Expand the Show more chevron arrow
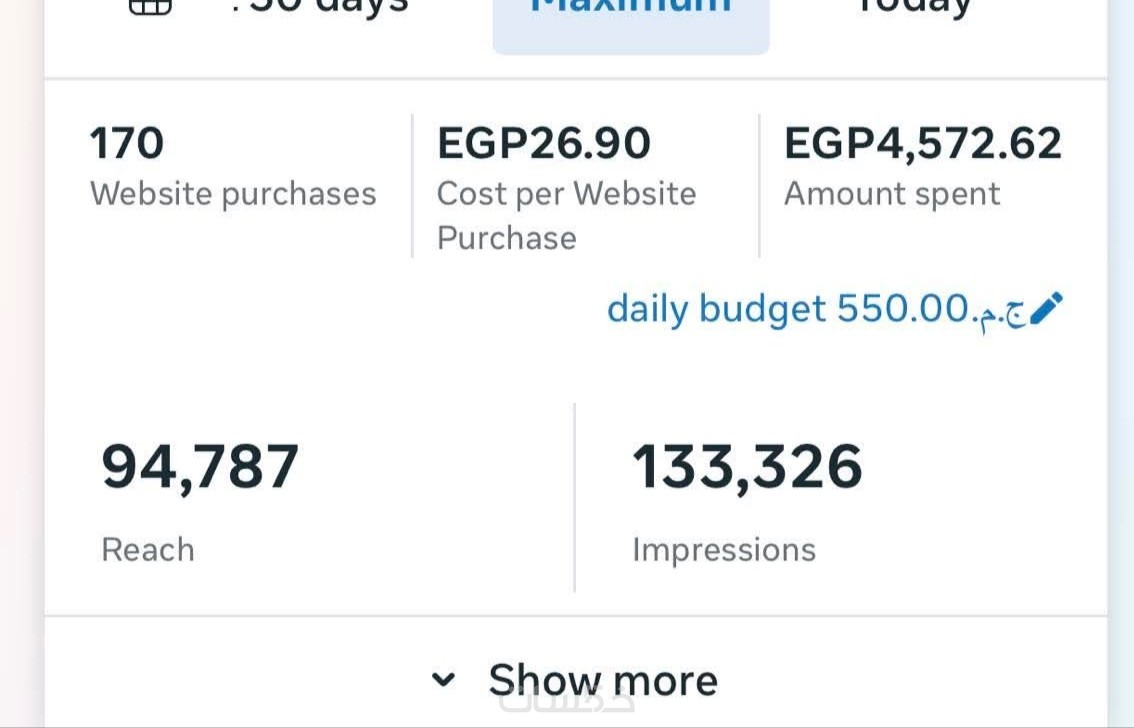 tap(443, 680)
